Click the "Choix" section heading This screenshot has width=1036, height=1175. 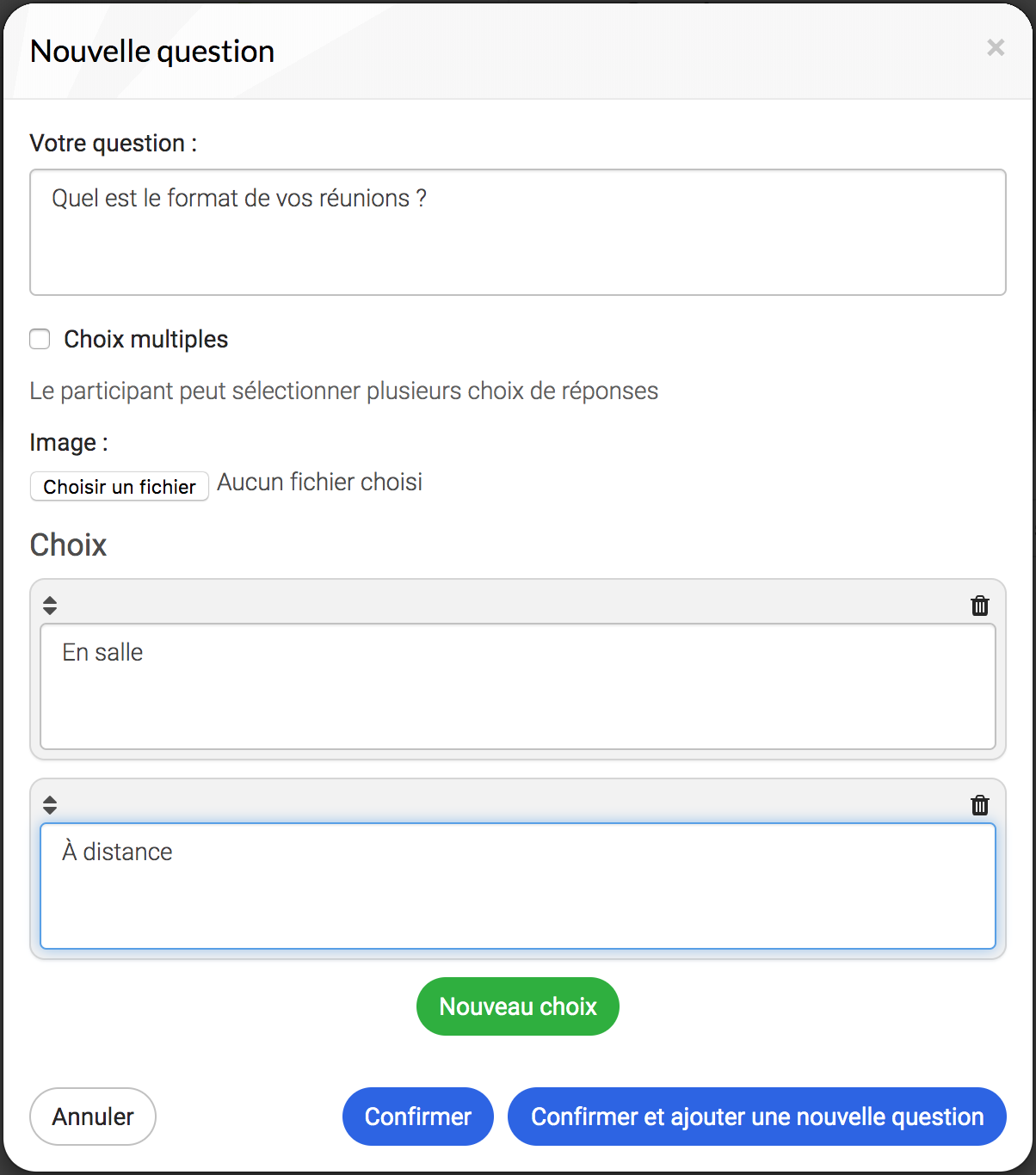tap(69, 544)
